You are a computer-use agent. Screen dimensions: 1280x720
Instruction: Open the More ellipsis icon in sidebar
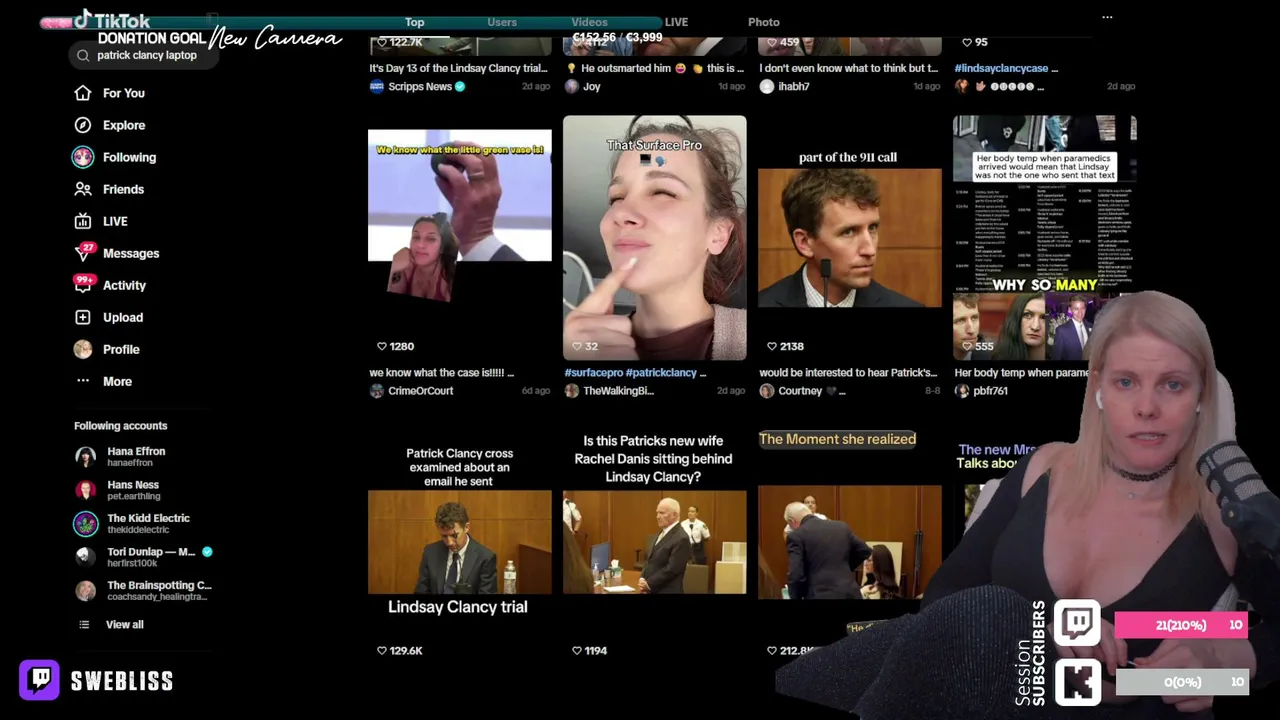83,381
